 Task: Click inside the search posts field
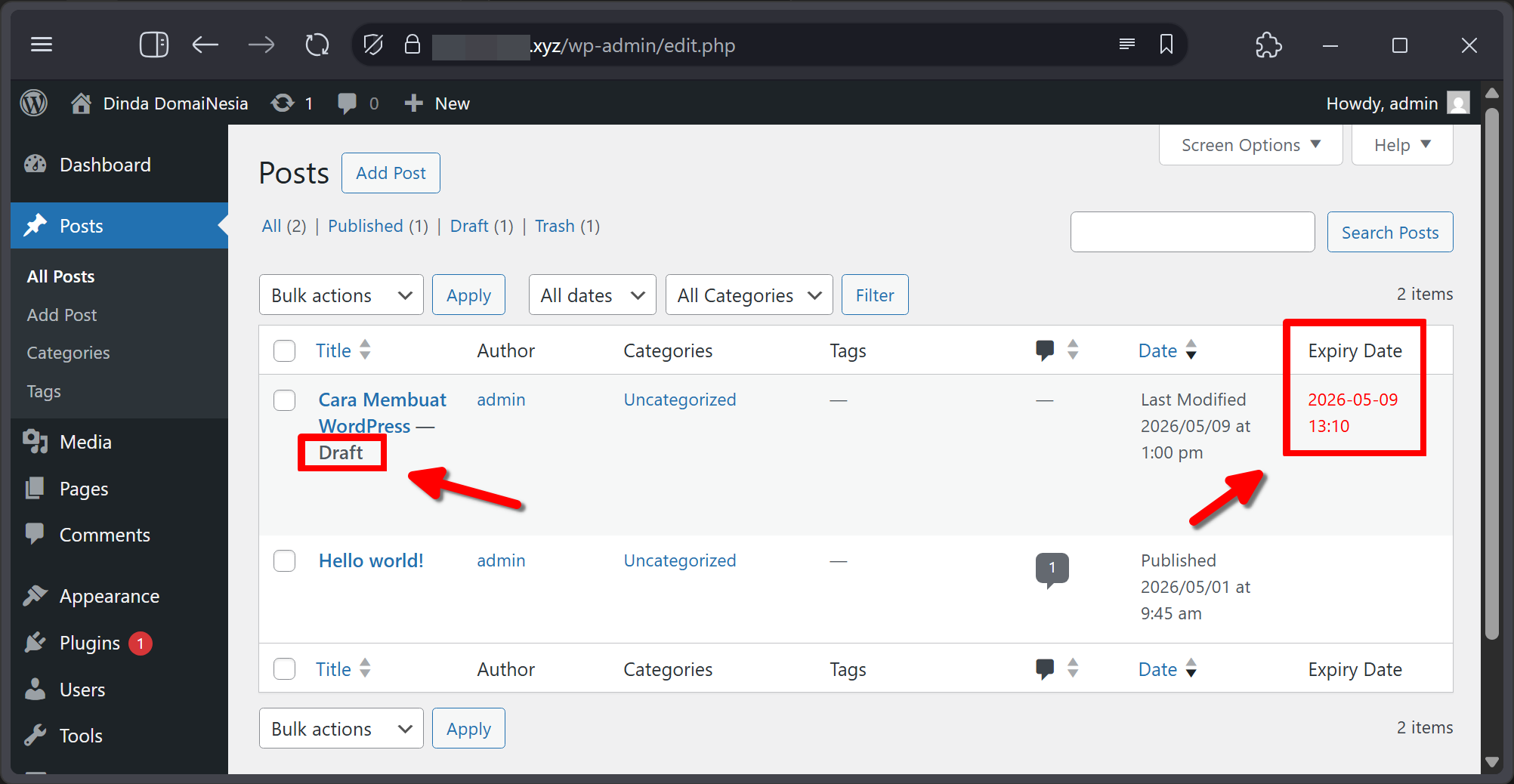[1193, 232]
